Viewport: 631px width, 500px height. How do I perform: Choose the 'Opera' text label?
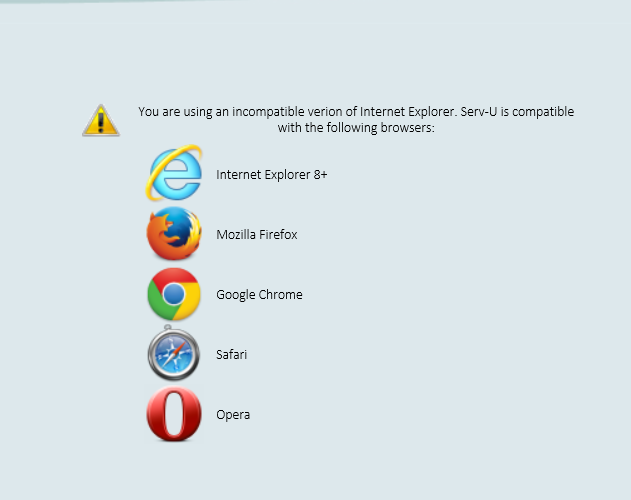233,415
